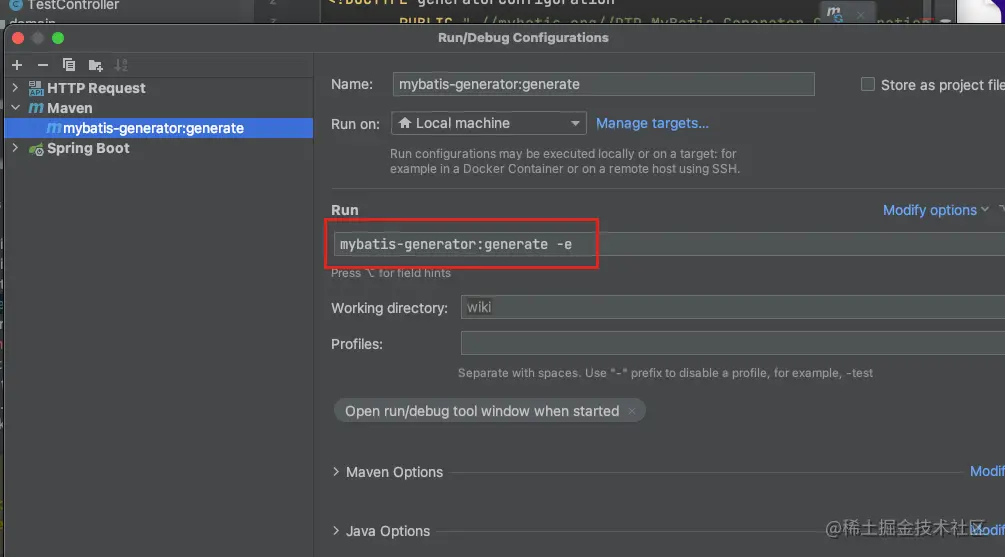
Task: Open the Modify options menu
Action: point(935,210)
